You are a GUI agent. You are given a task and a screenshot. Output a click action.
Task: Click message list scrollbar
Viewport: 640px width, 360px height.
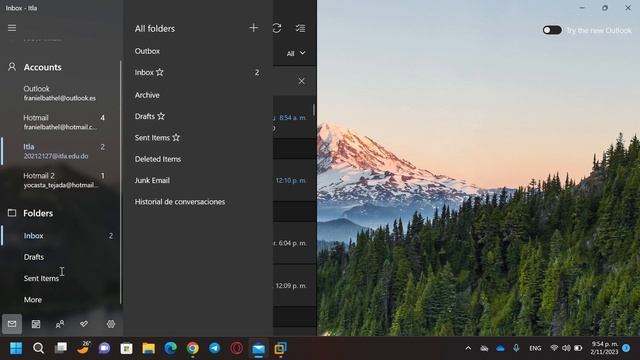pos(314,110)
